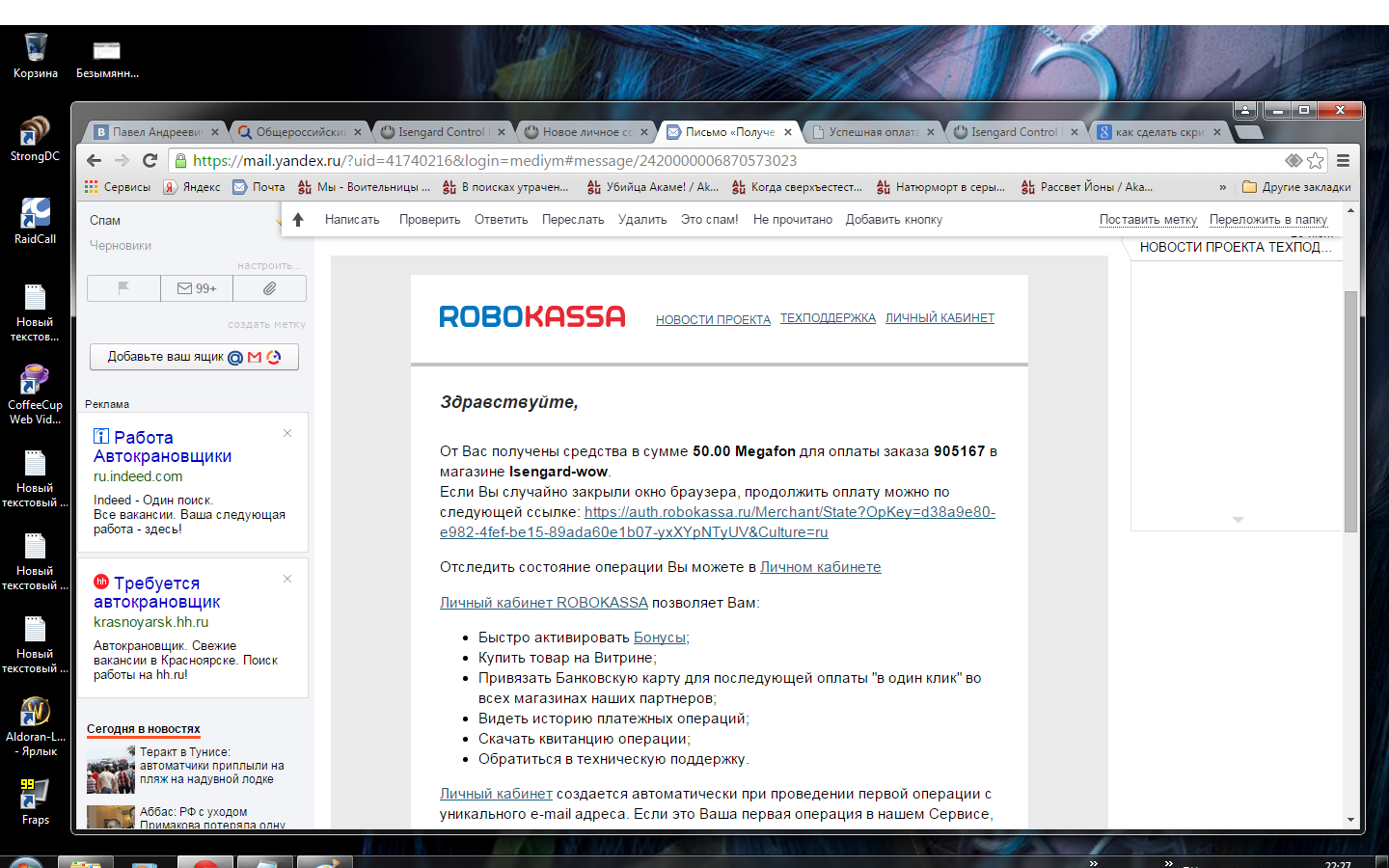Open the 'Переложить в папку' folder dropdown

point(1267,220)
